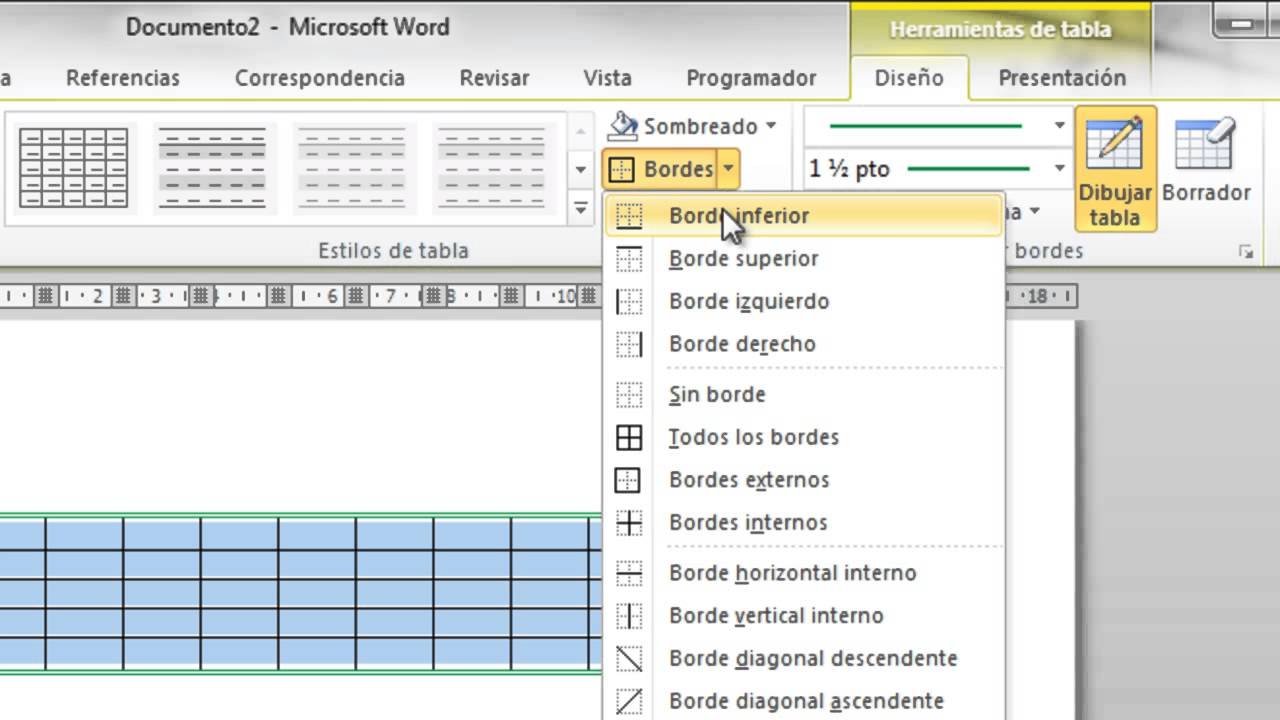Image resolution: width=1280 pixels, height=720 pixels.
Task: Switch to the Programador tab
Action: click(x=751, y=78)
